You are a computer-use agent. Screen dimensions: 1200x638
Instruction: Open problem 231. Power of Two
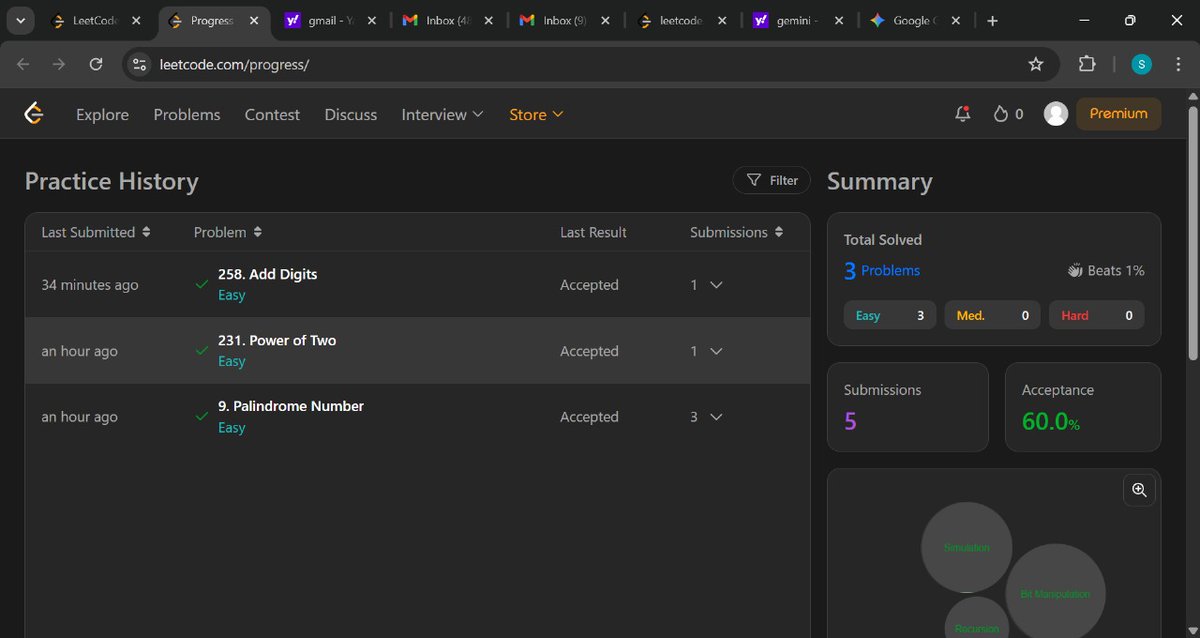click(277, 340)
